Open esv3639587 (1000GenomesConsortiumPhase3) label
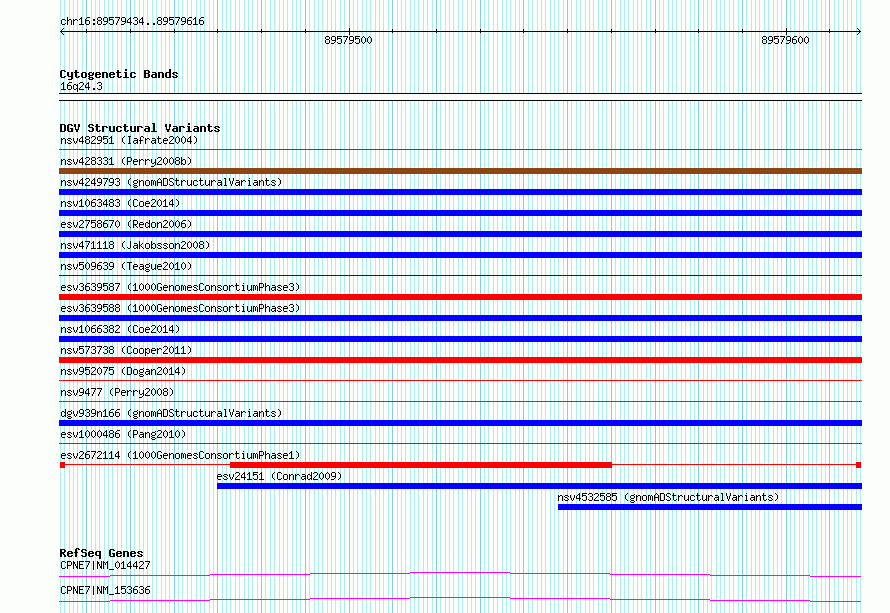Screen dimensions: 890x613 [x=180, y=287]
